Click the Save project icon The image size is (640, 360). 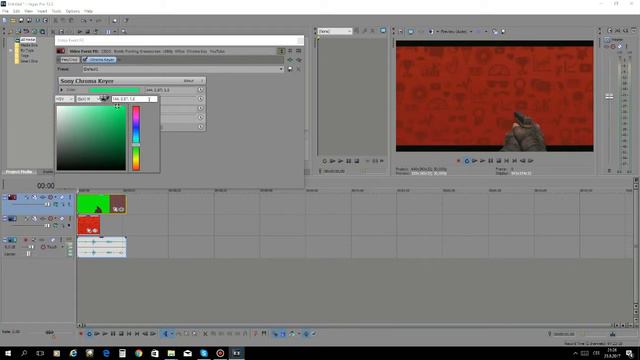21,20
